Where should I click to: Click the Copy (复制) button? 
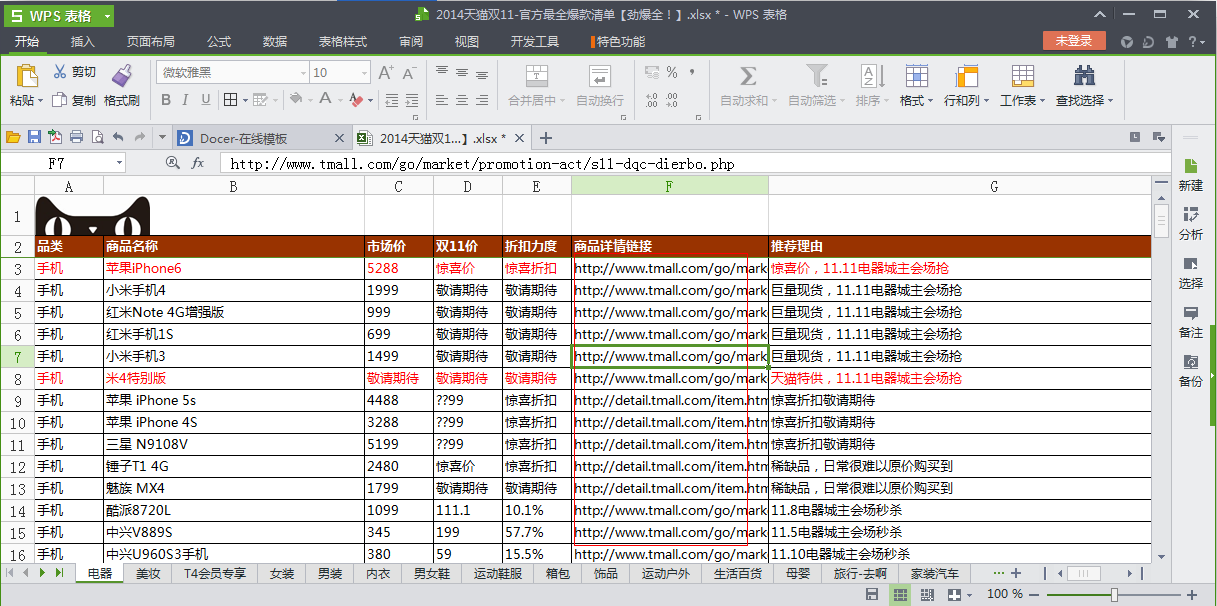click(73, 100)
